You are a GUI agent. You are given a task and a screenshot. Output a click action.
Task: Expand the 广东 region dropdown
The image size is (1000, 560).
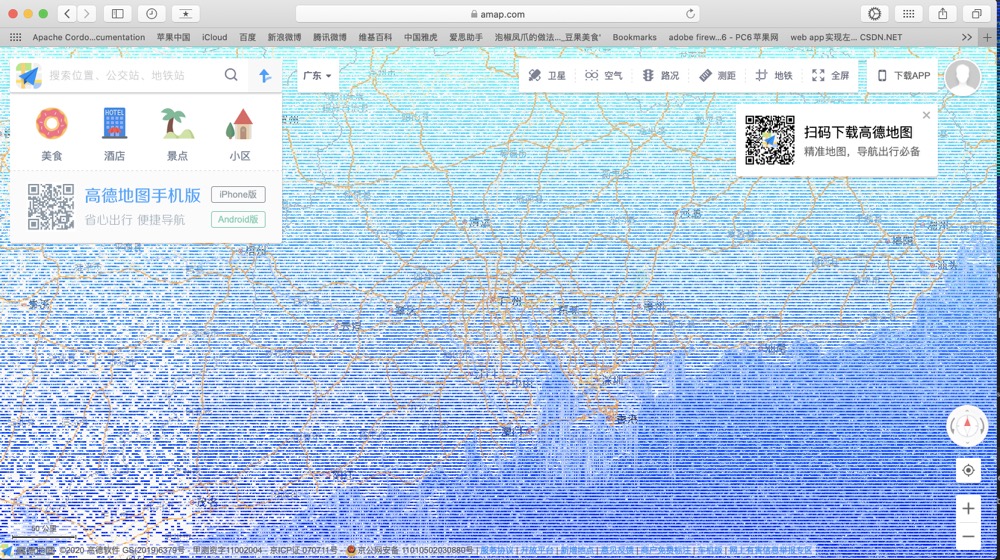(317, 76)
